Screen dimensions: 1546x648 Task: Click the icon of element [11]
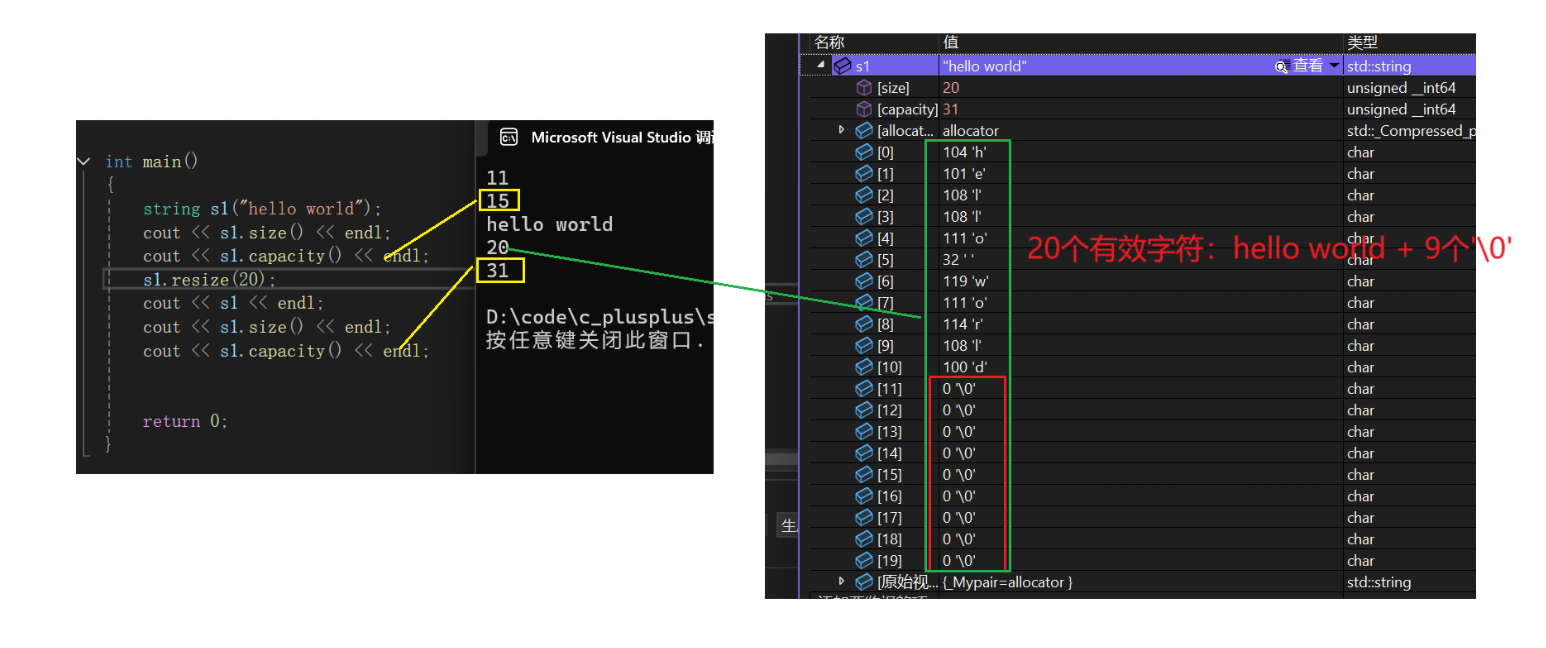point(864,389)
